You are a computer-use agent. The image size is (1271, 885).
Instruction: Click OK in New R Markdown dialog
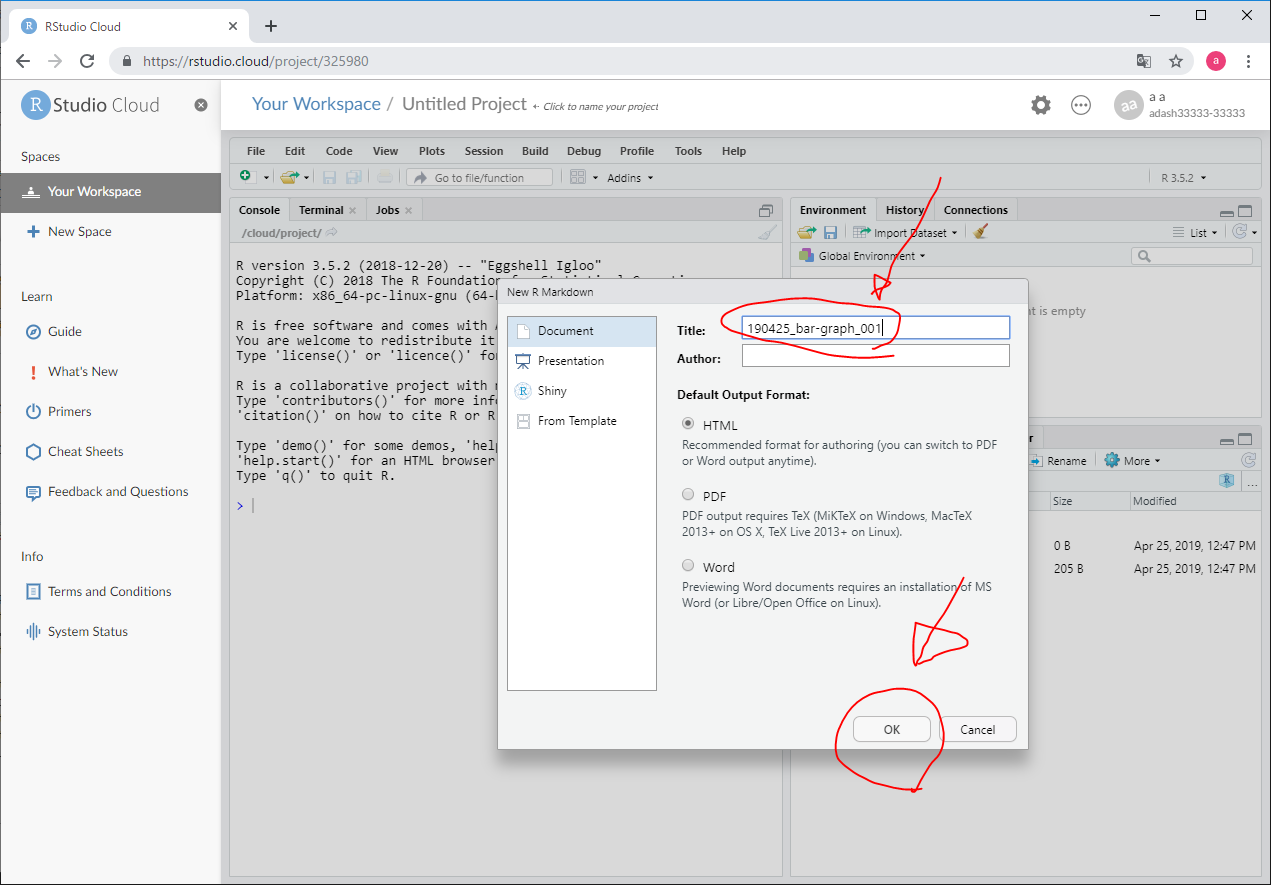click(x=892, y=730)
